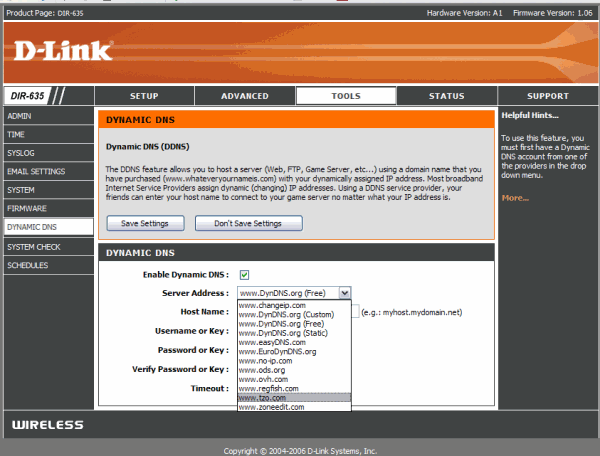Click 'Host Name :' label
This screenshot has height=456, width=600.
[205, 312]
